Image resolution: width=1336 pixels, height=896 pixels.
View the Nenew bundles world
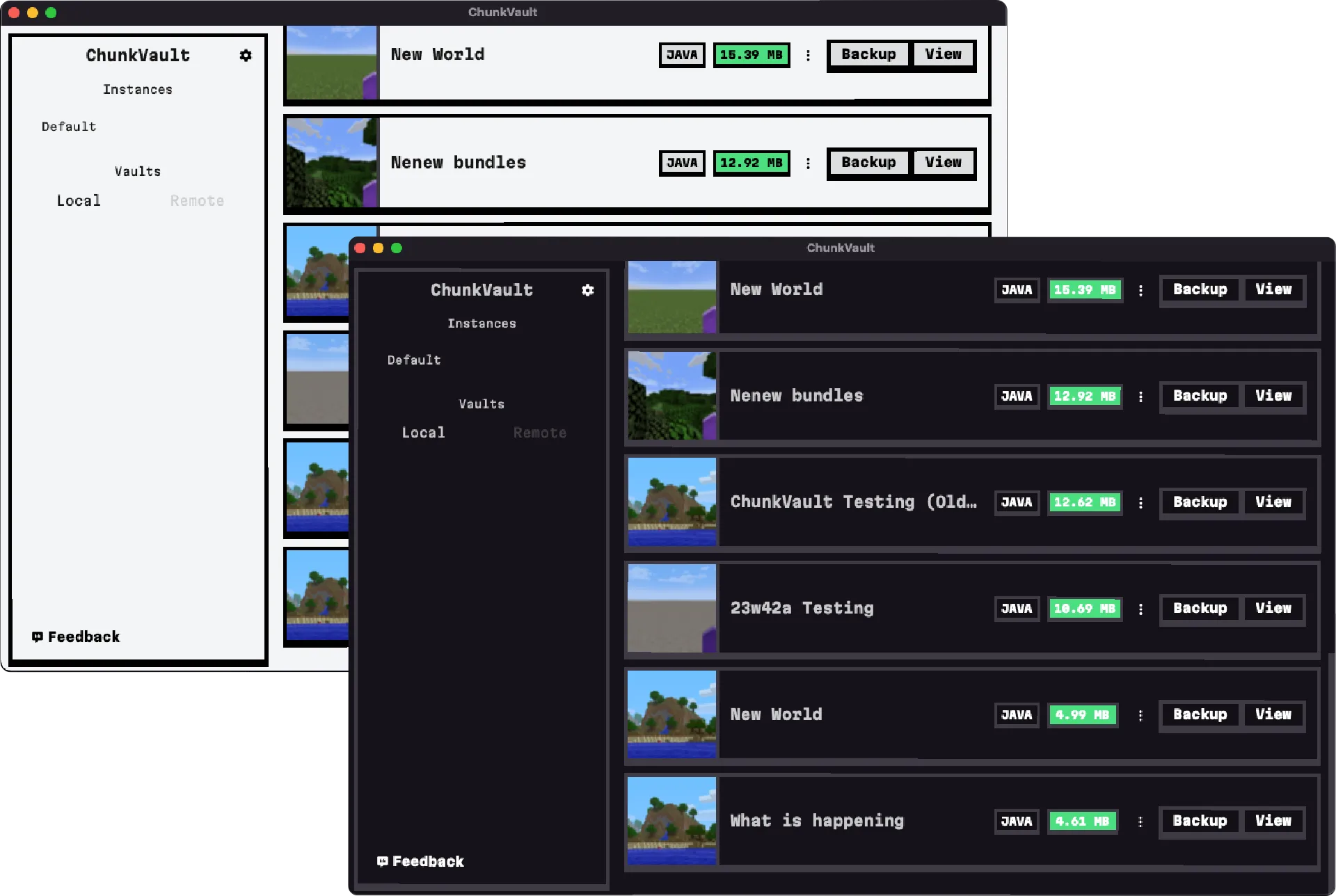[1273, 396]
